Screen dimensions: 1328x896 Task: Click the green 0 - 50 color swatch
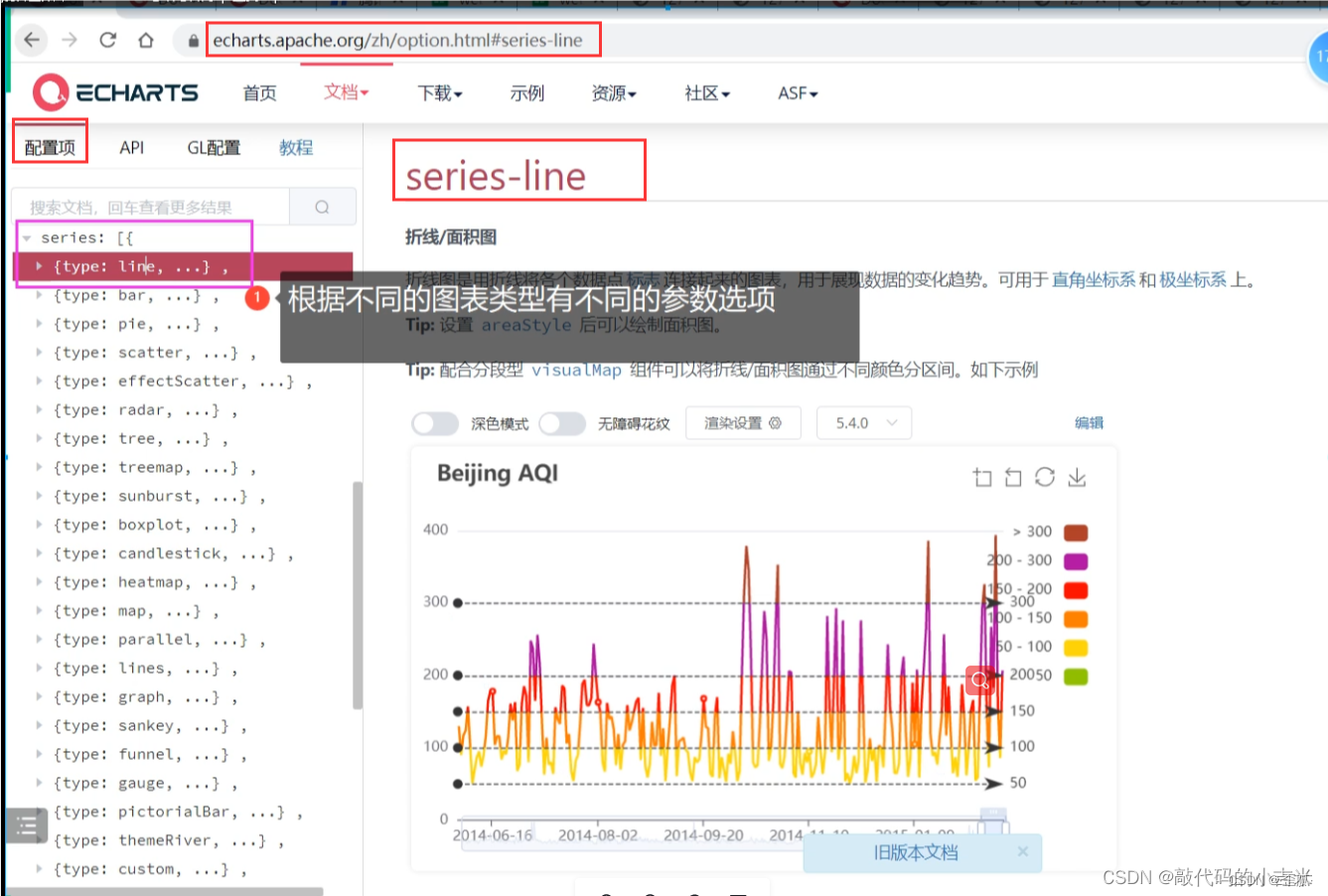click(1076, 676)
